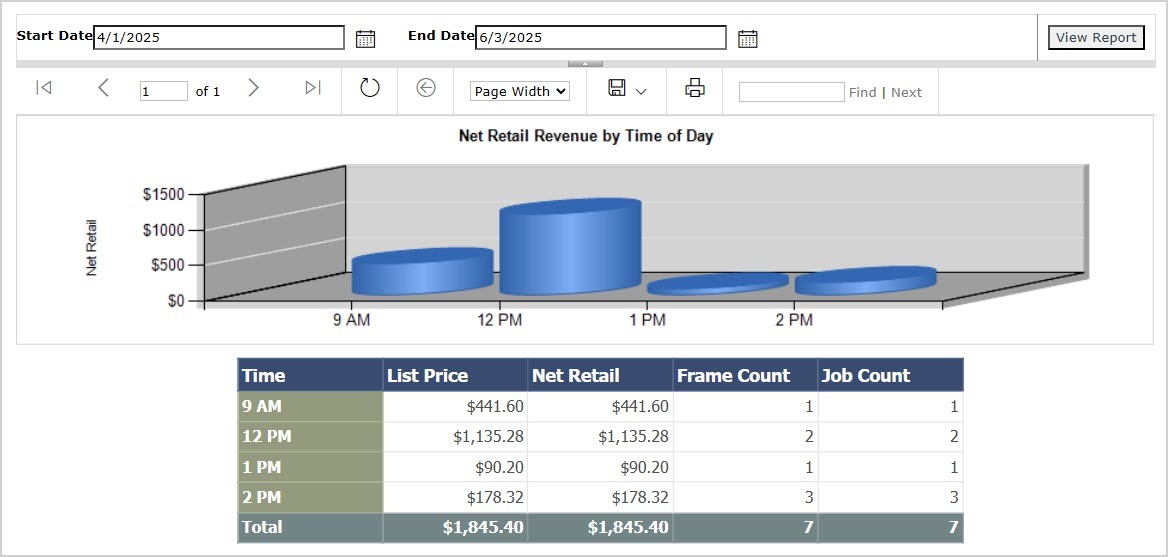
Task: Click the Total row label
Action: (x=310, y=527)
